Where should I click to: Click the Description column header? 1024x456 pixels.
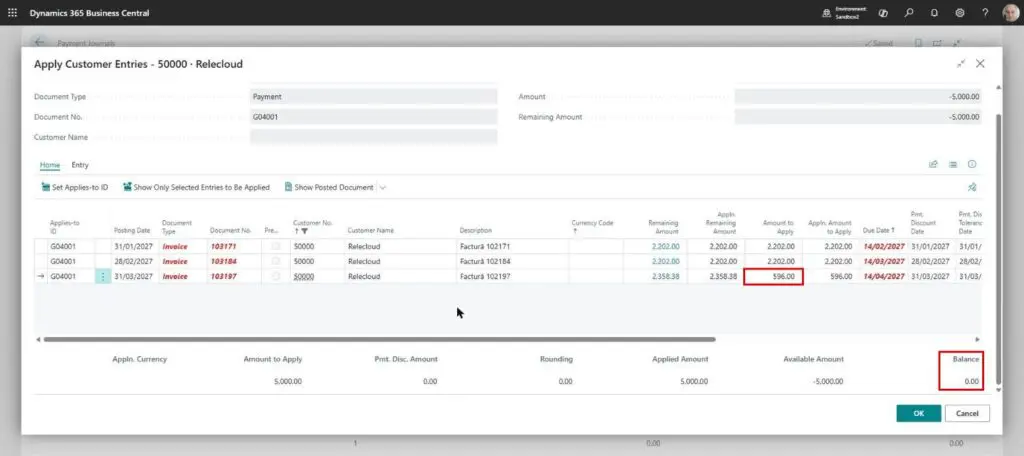point(475,231)
